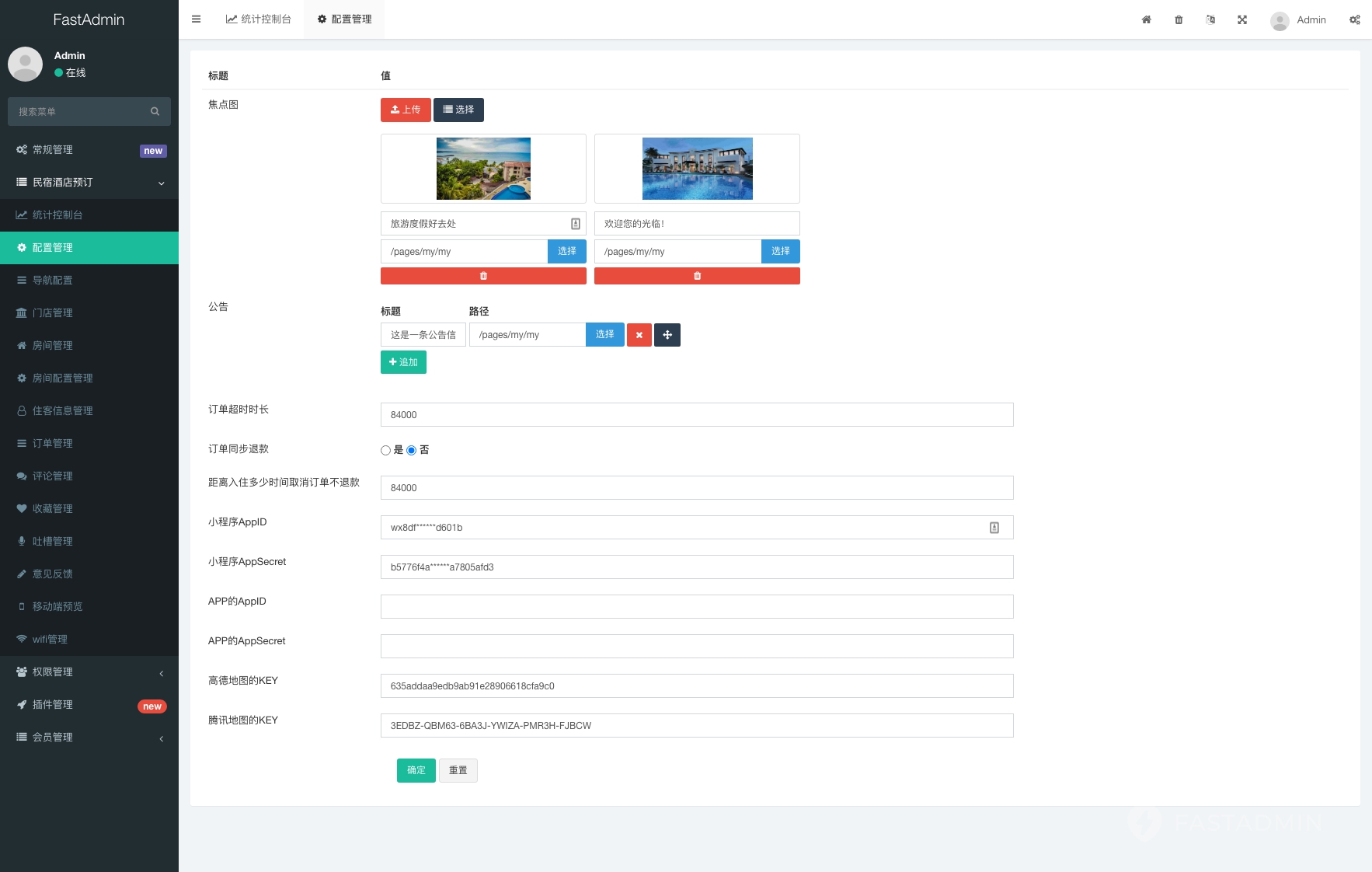Click the sidebar hamburger toggle icon

click(197, 19)
